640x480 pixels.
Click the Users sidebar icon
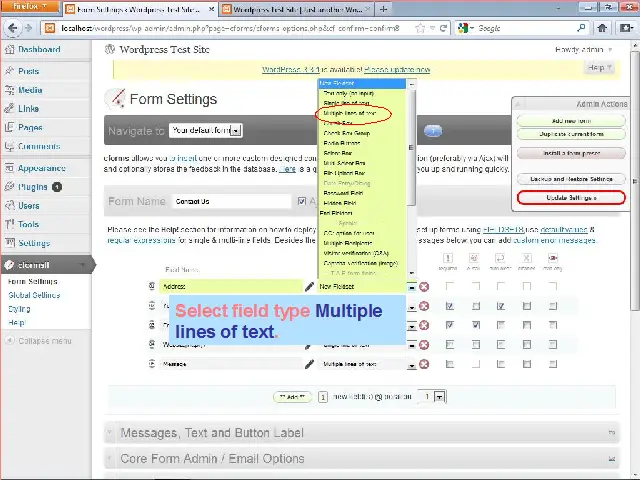point(9,206)
